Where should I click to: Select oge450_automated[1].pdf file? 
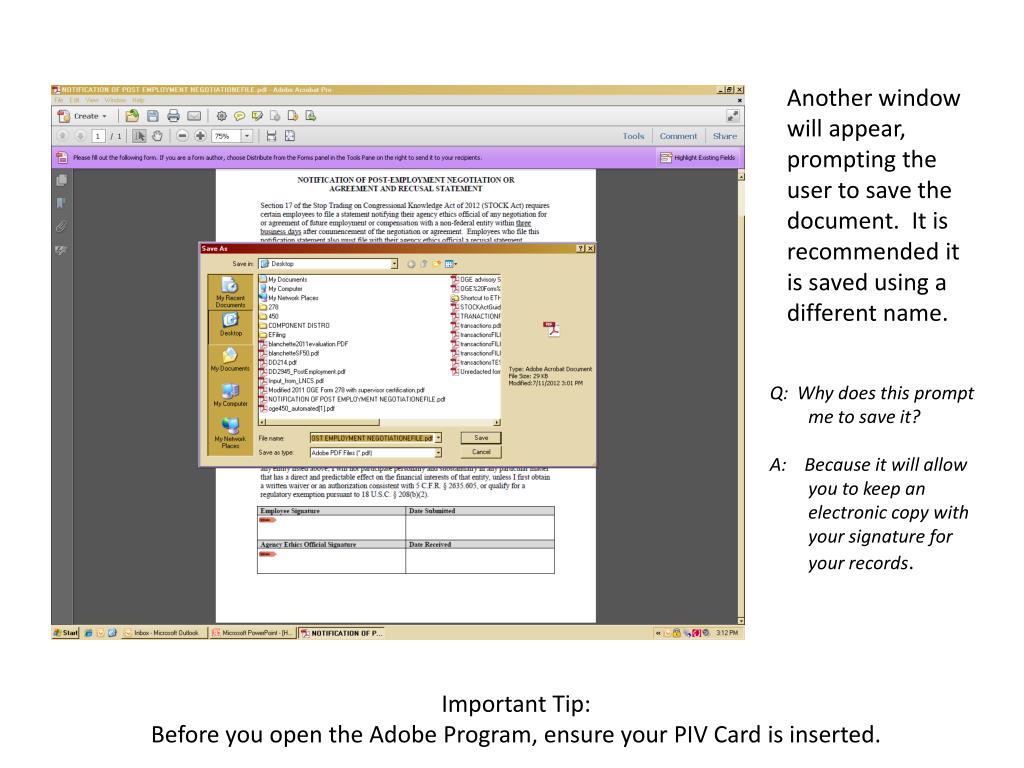click(x=297, y=408)
